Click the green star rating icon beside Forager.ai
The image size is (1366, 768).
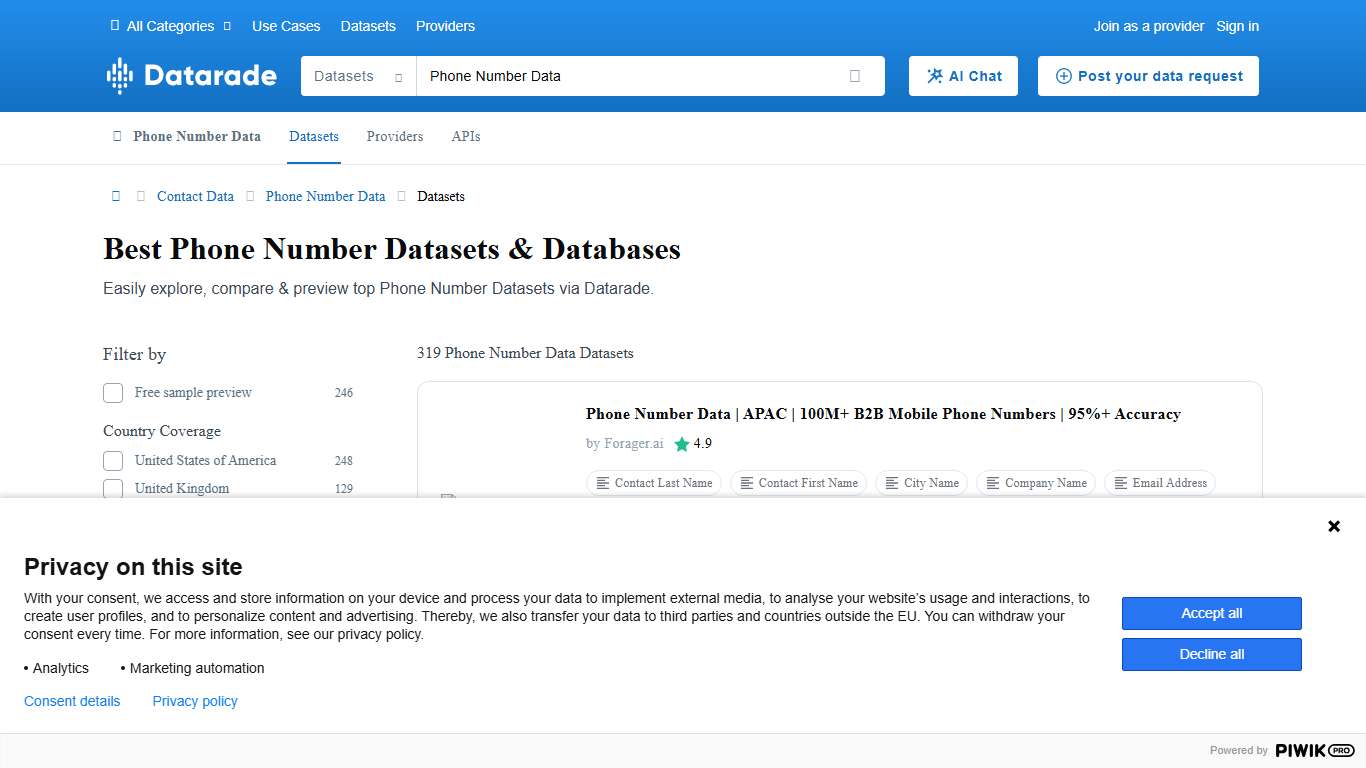point(681,444)
